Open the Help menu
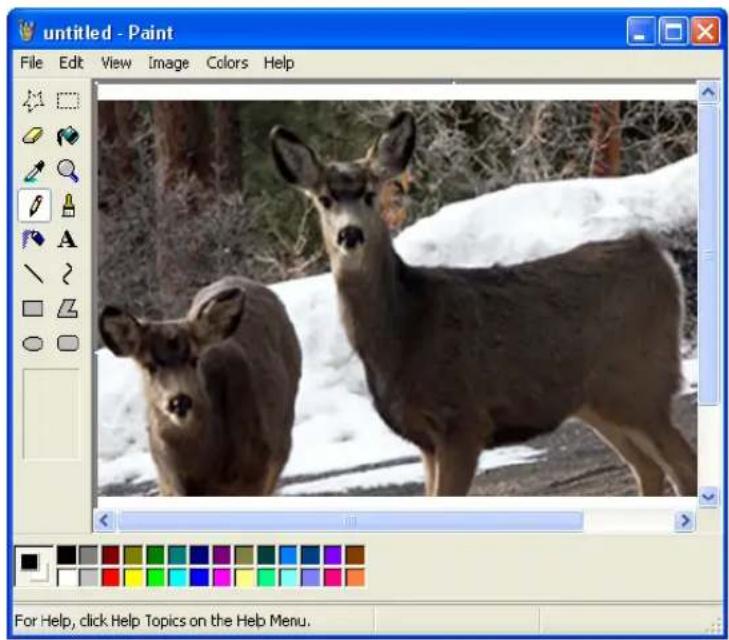Viewport: 729px width, 640px height. [279, 63]
